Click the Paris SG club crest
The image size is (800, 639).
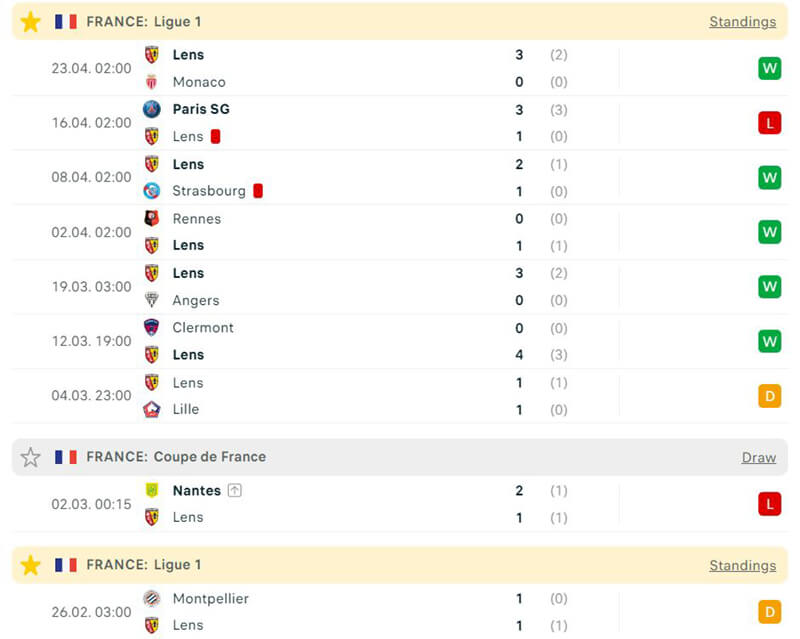pyautogui.click(x=152, y=109)
